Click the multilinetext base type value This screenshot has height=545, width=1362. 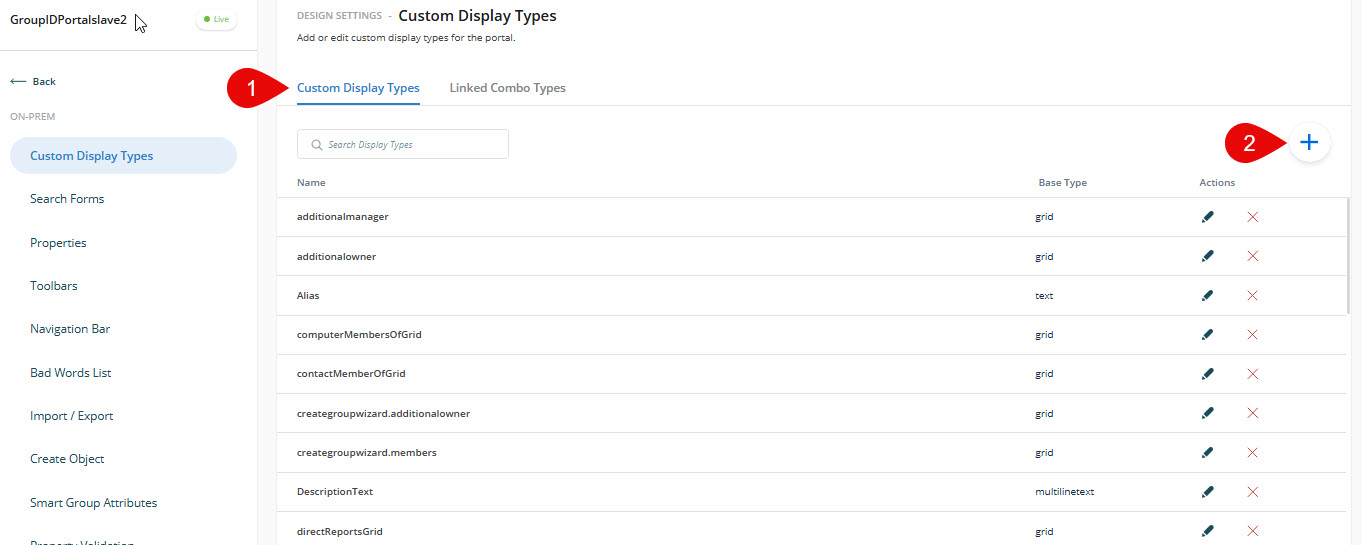point(1065,492)
